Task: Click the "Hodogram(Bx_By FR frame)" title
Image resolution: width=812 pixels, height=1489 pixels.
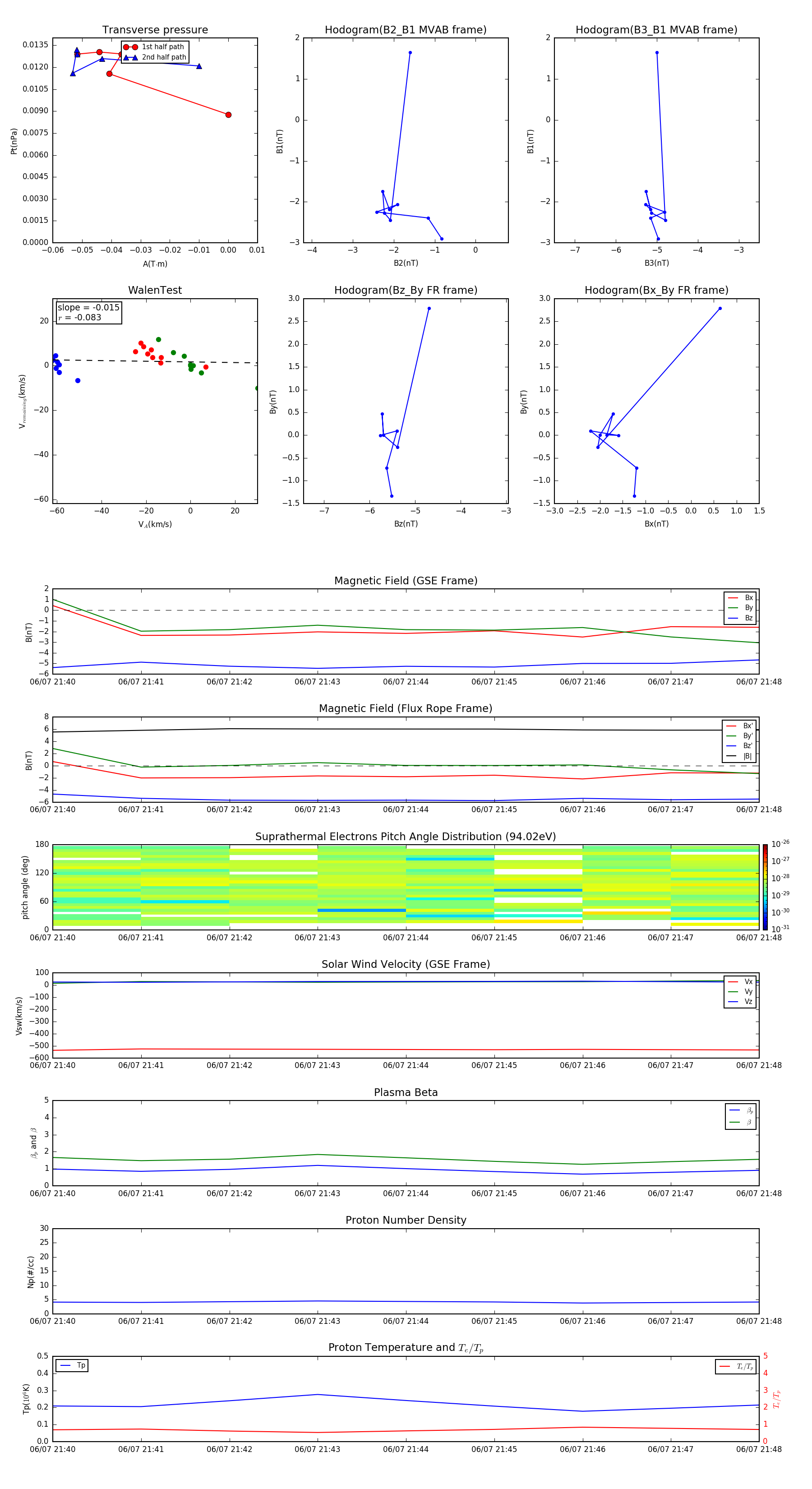Action: point(656,290)
